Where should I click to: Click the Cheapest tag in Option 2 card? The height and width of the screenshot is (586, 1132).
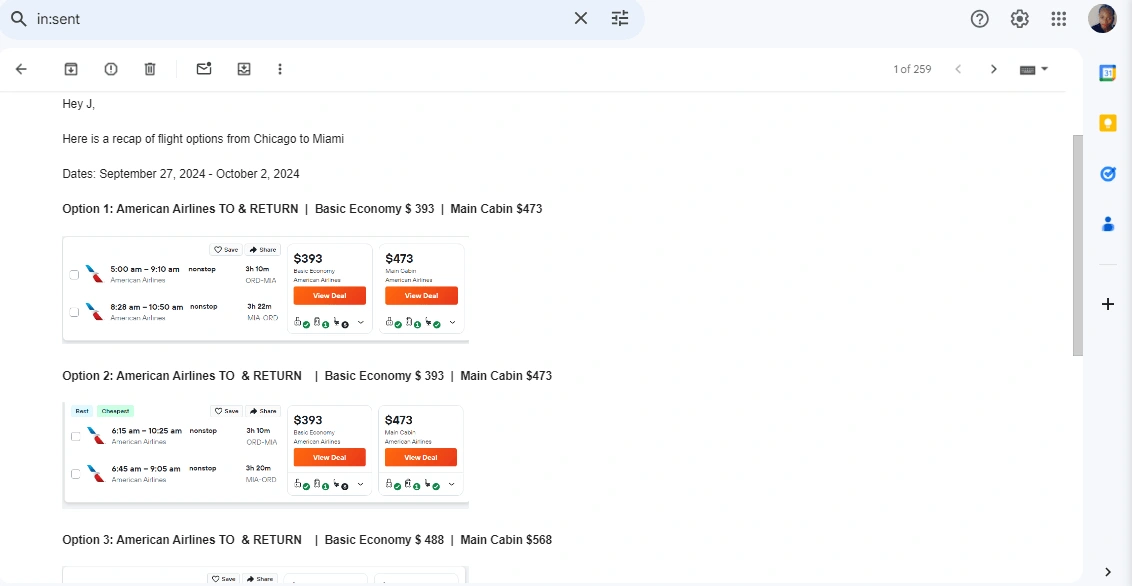pos(116,411)
